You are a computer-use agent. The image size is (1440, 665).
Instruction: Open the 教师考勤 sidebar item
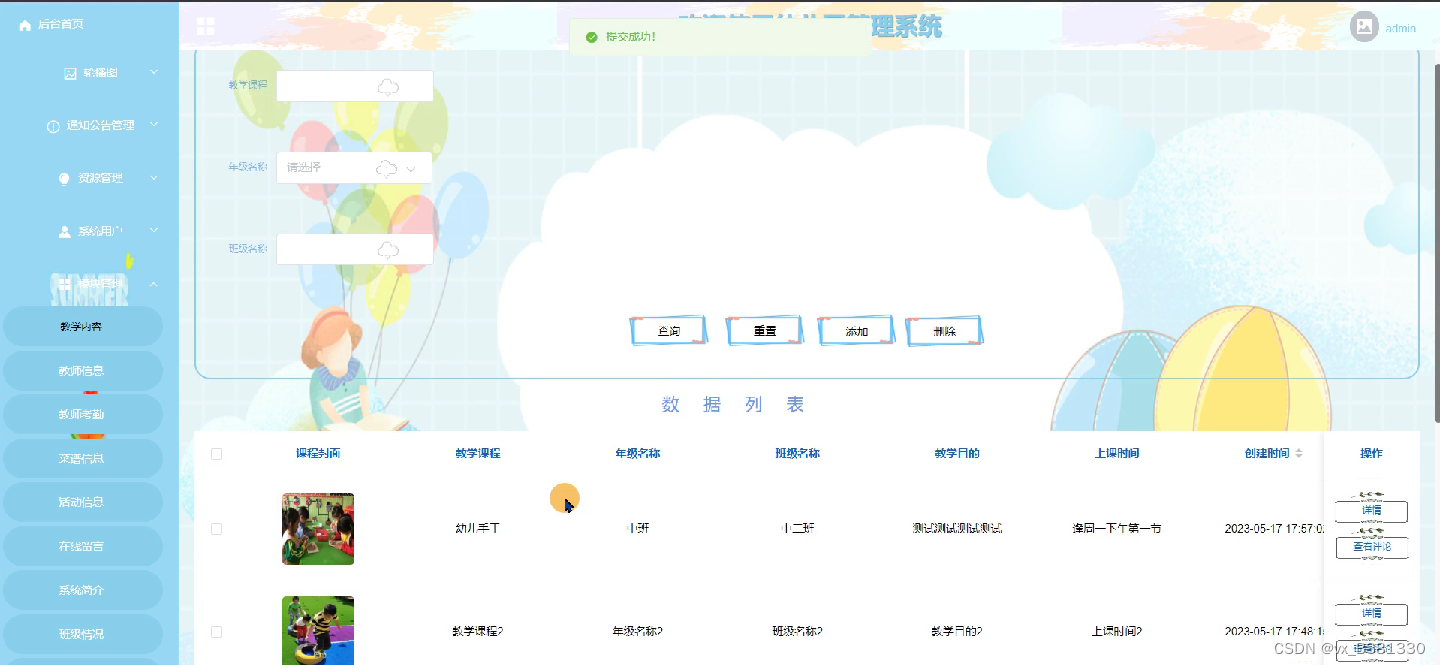click(82, 414)
